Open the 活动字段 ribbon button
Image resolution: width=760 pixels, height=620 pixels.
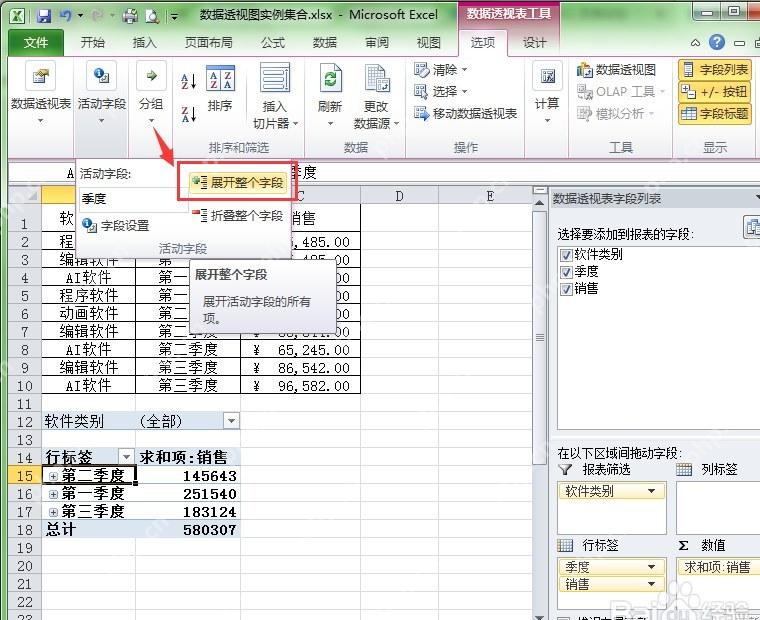pyautogui.click(x=101, y=93)
